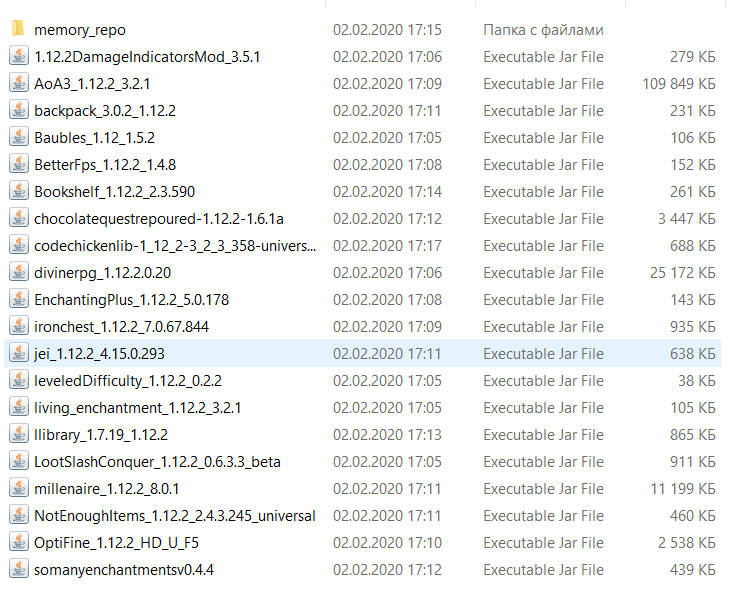This screenshot has height=598, width=750.
Task: Click the jar icon next to divinerpg_1.12.2.0.20
Action: (x=19, y=272)
